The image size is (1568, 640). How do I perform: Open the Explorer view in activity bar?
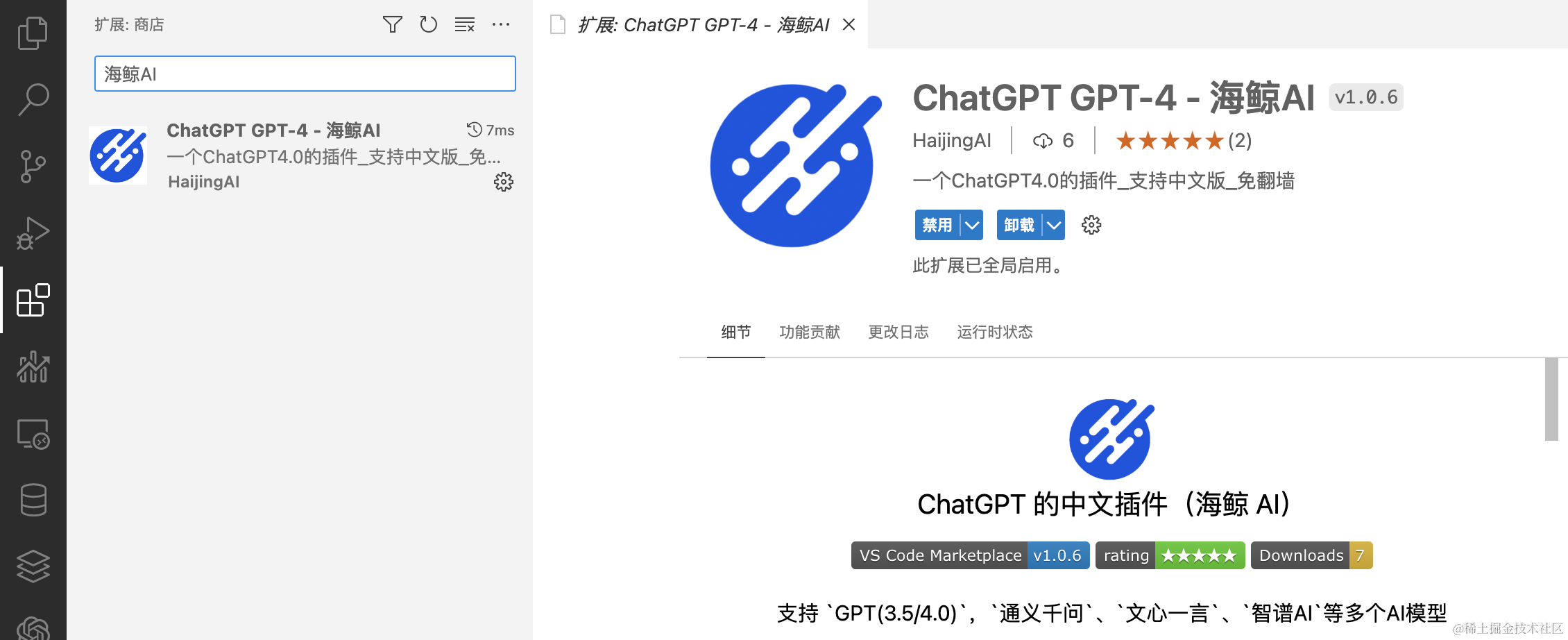pyautogui.click(x=33, y=33)
